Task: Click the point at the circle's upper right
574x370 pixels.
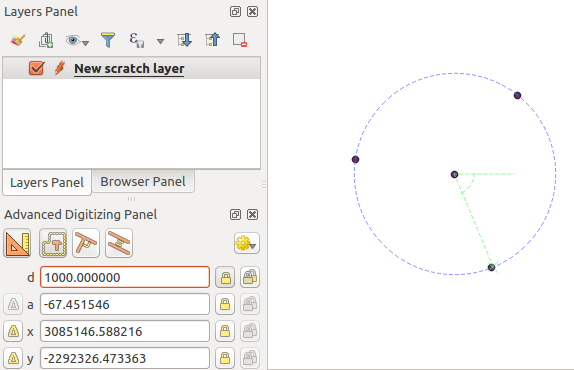Action: [517, 96]
